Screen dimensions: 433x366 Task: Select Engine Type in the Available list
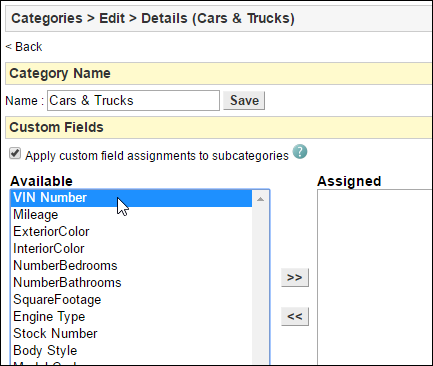click(x=132, y=317)
